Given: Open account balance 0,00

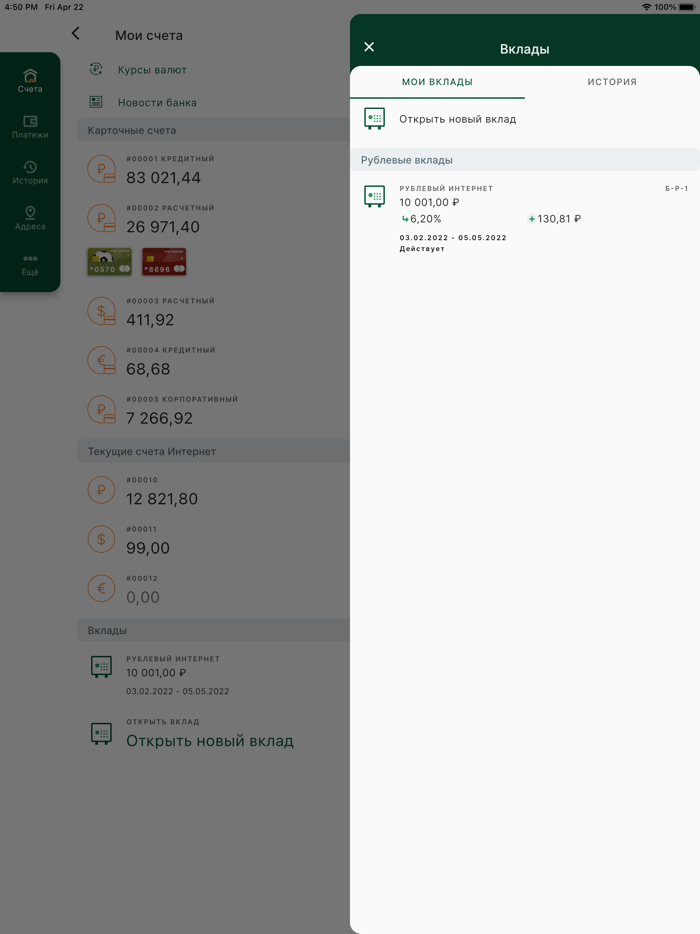Looking at the screenshot, I should coord(143,597).
